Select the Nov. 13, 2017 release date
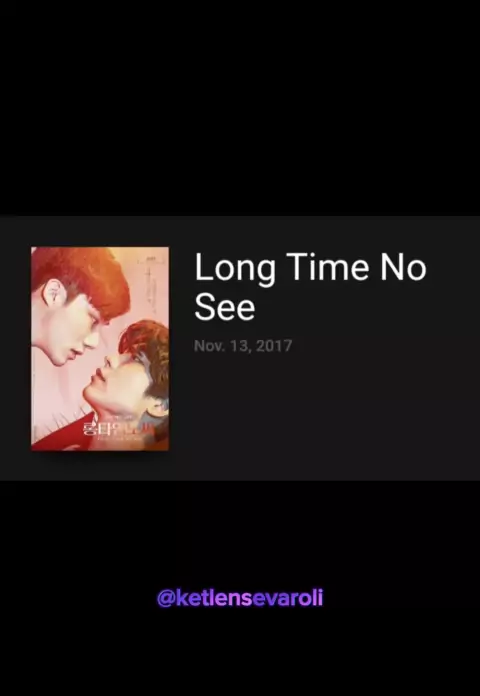480x696 pixels. tap(243, 346)
